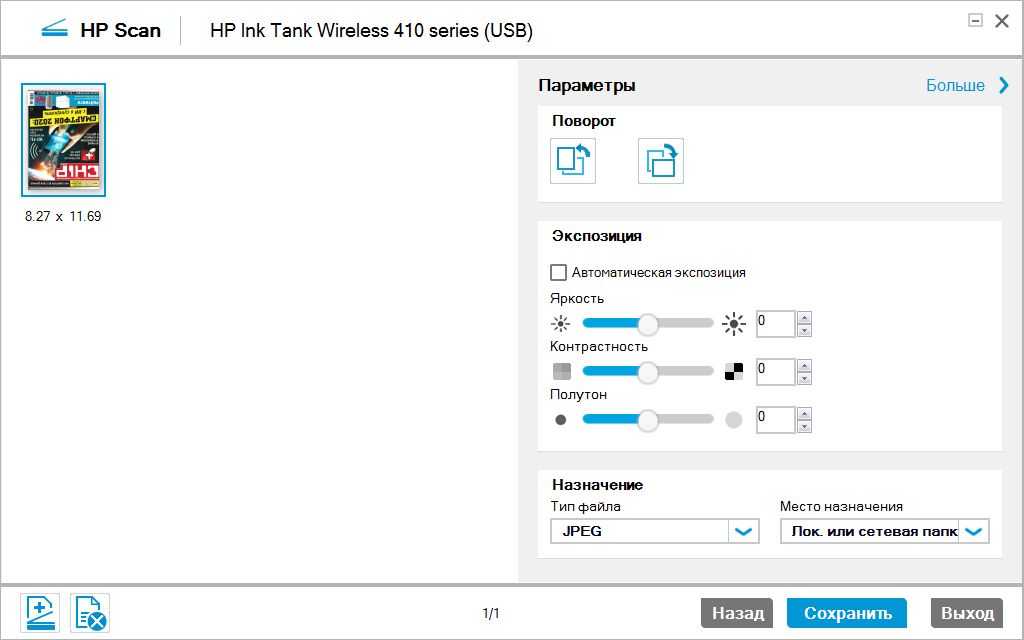This screenshot has width=1024, height=640.
Task: Rotate the scan left (counterclockwise icon)
Action: [x=573, y=161]
